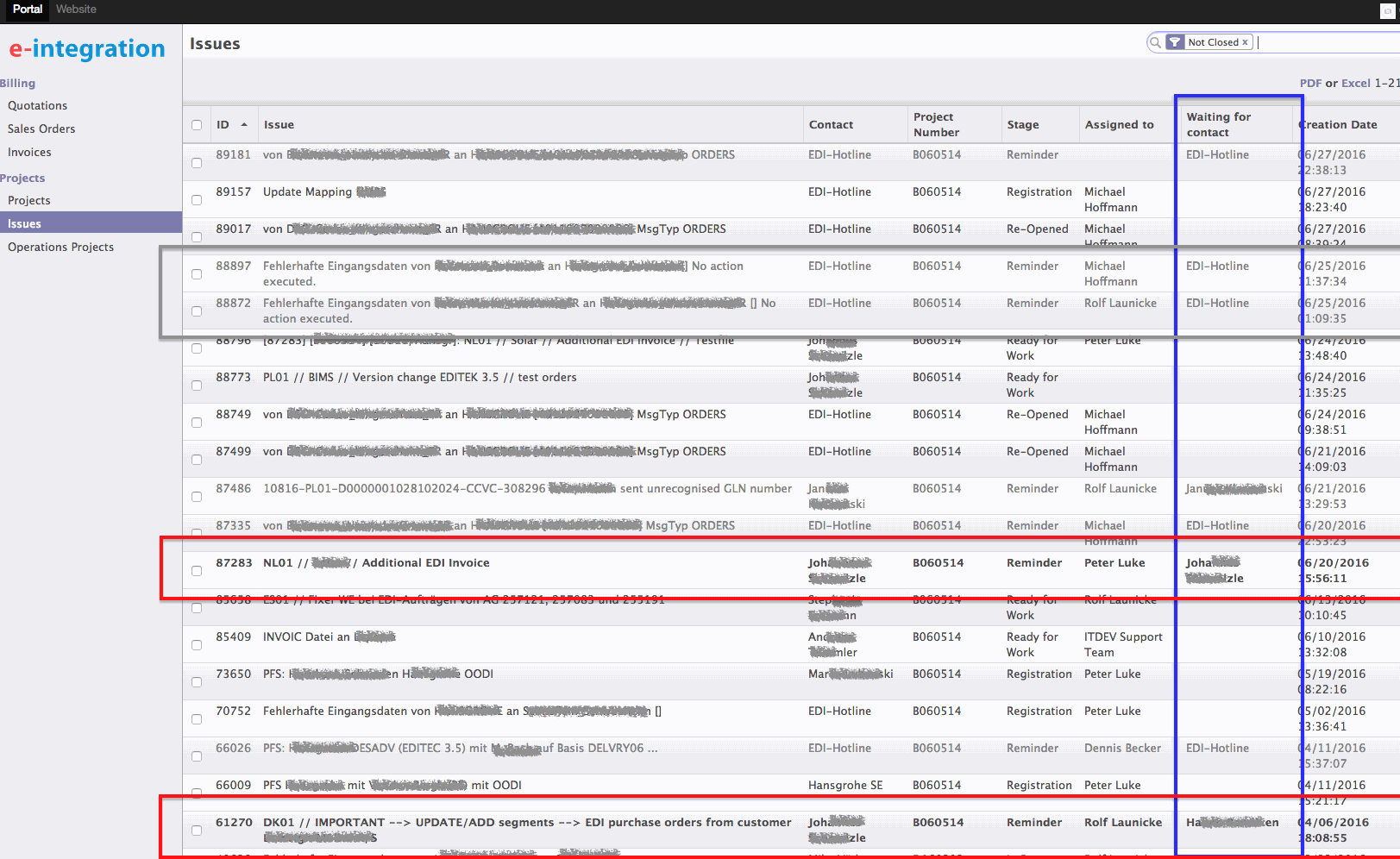This screenshot has width=1400, height=859.
Task: Click the e-integration logo
Action: 87,49
